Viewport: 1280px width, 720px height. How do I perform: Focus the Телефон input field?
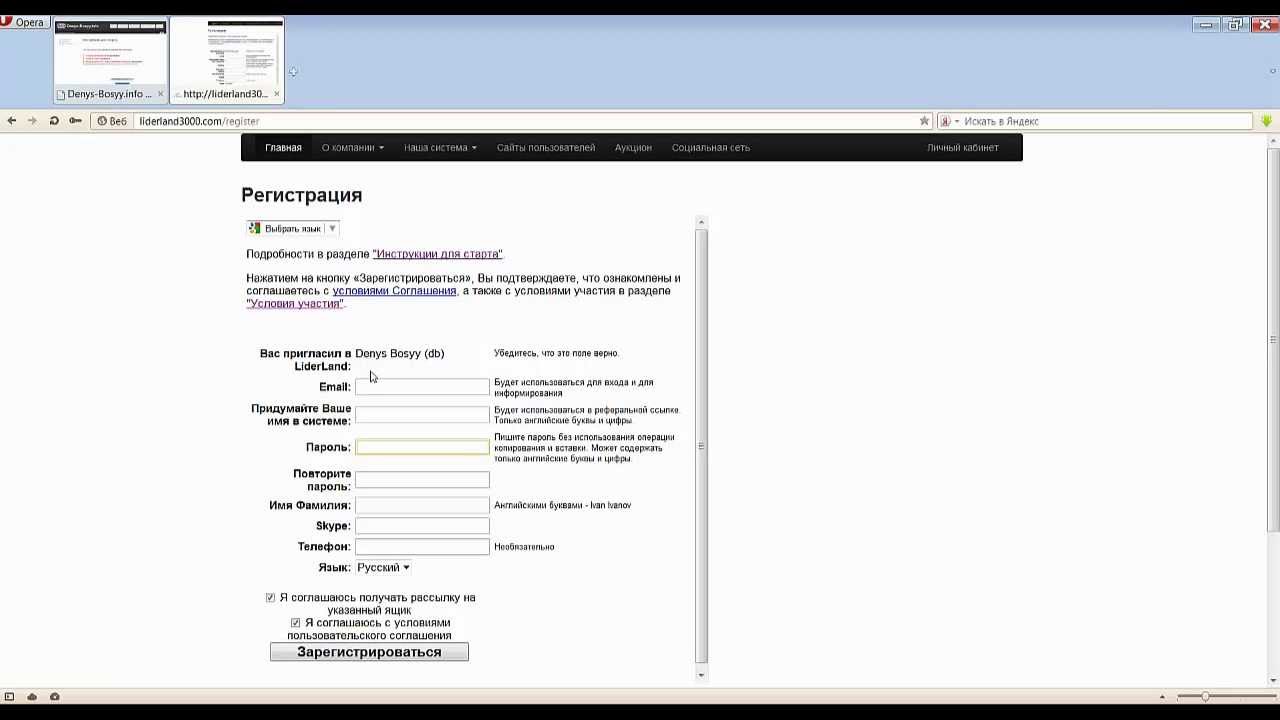click(422, 547)
